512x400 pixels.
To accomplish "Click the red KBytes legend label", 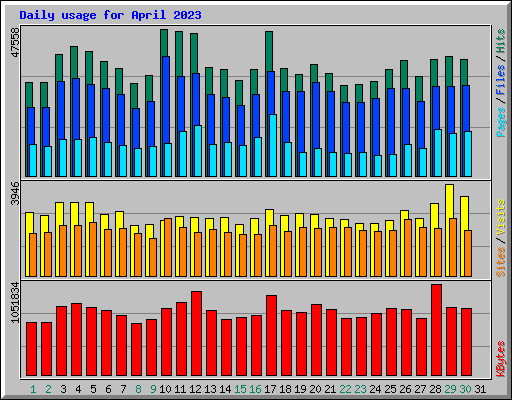I will (501, 359).
